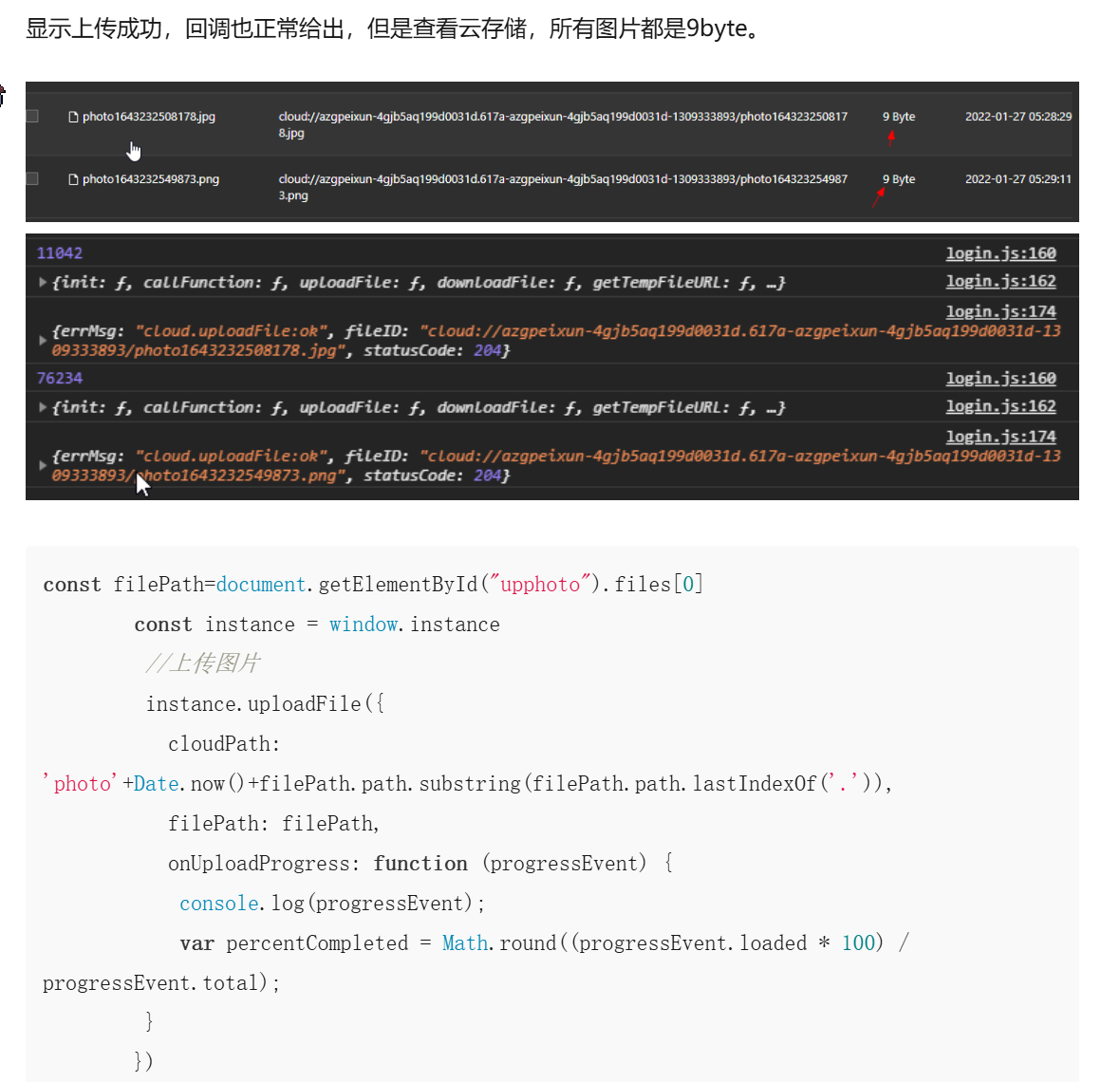Open the first login.js:160 source link
Screen dimensions: 1120x1082
tap(1000, 252)
